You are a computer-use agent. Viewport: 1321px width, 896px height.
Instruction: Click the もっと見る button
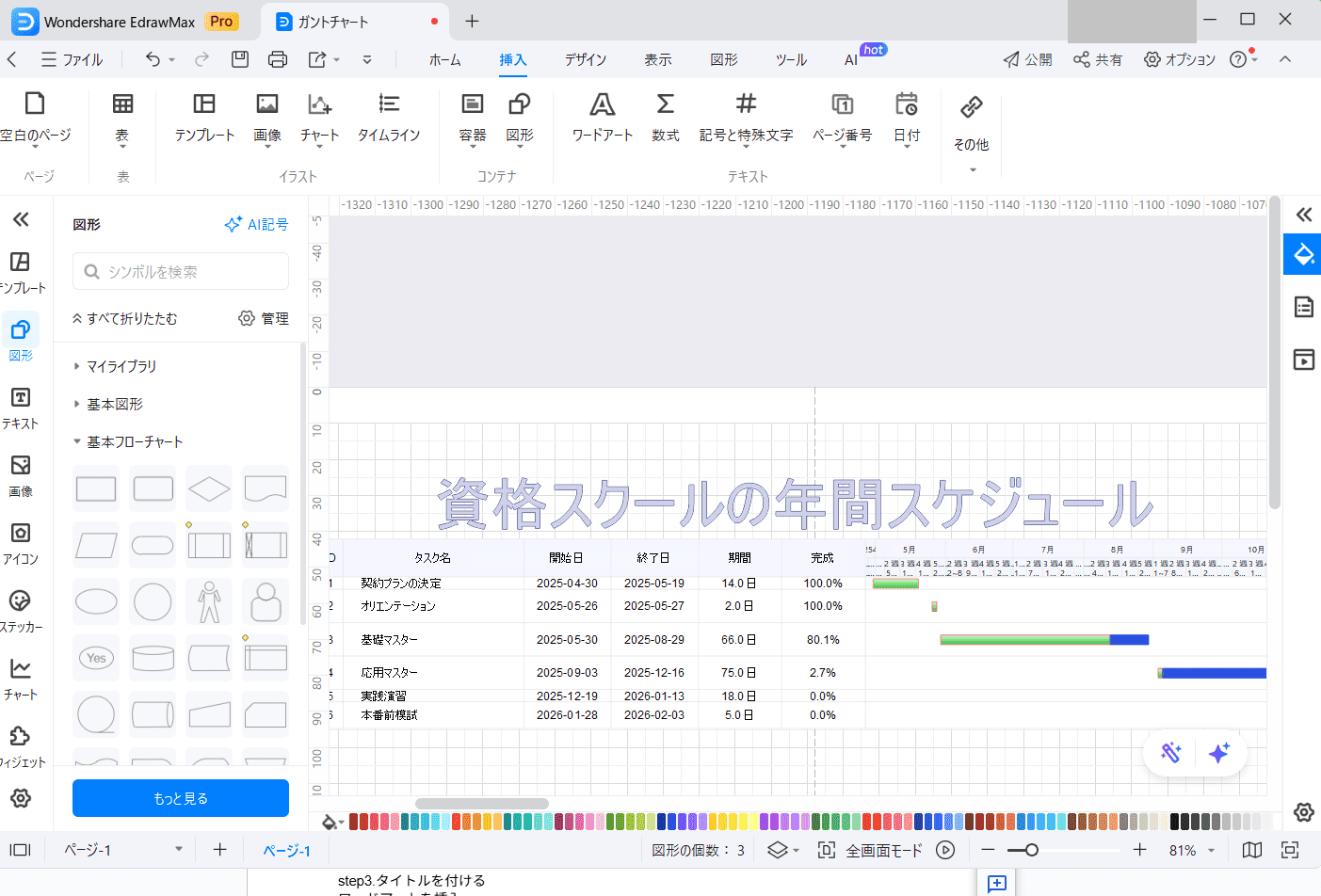click(x=181, y=798)
